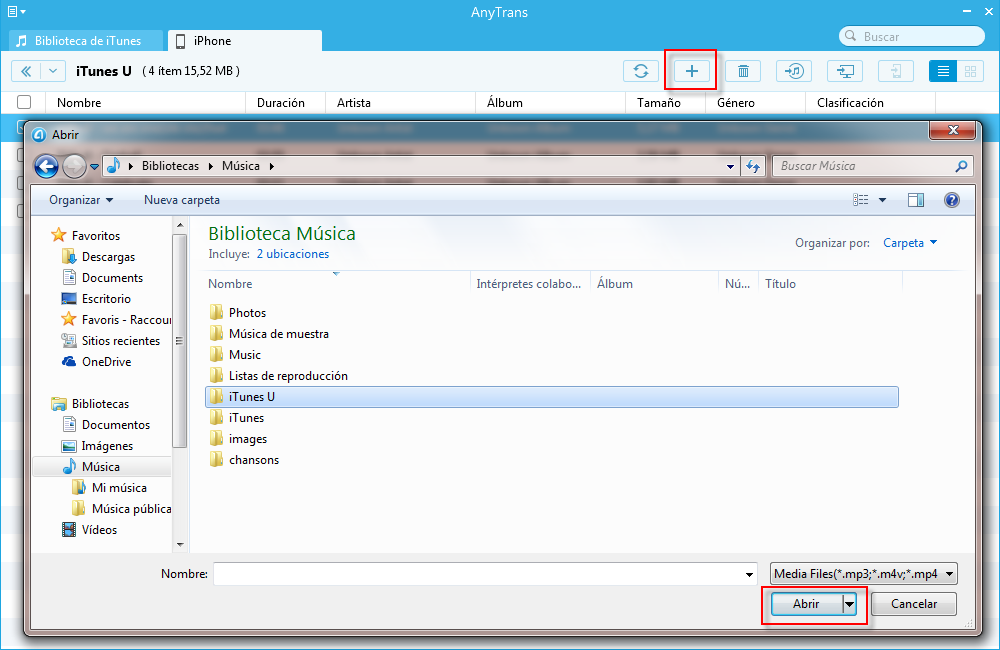
Task: Click the AnyTrans refresh icon
Action: pos(640,71)
